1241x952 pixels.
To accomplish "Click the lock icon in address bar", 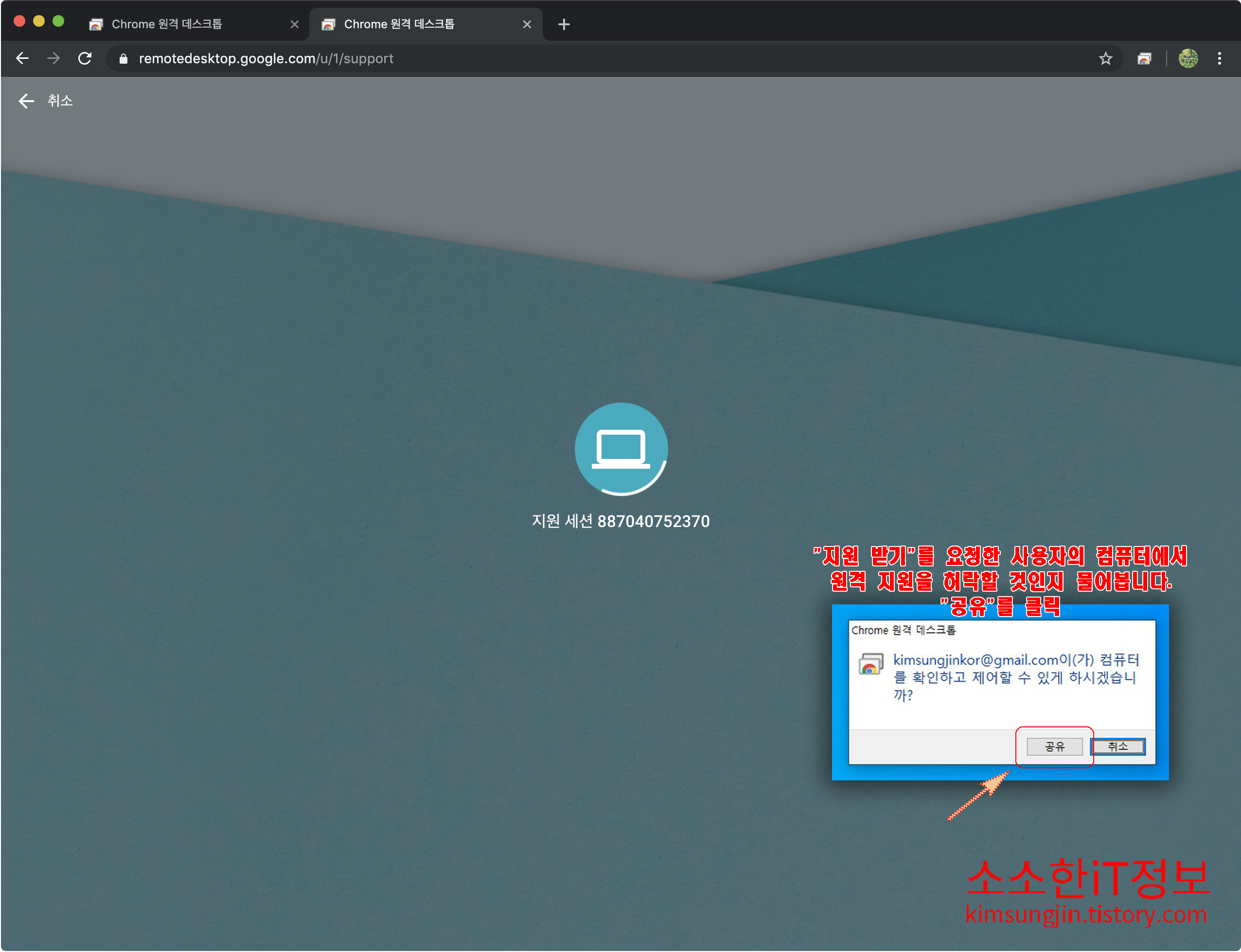I will pos(124,59).
